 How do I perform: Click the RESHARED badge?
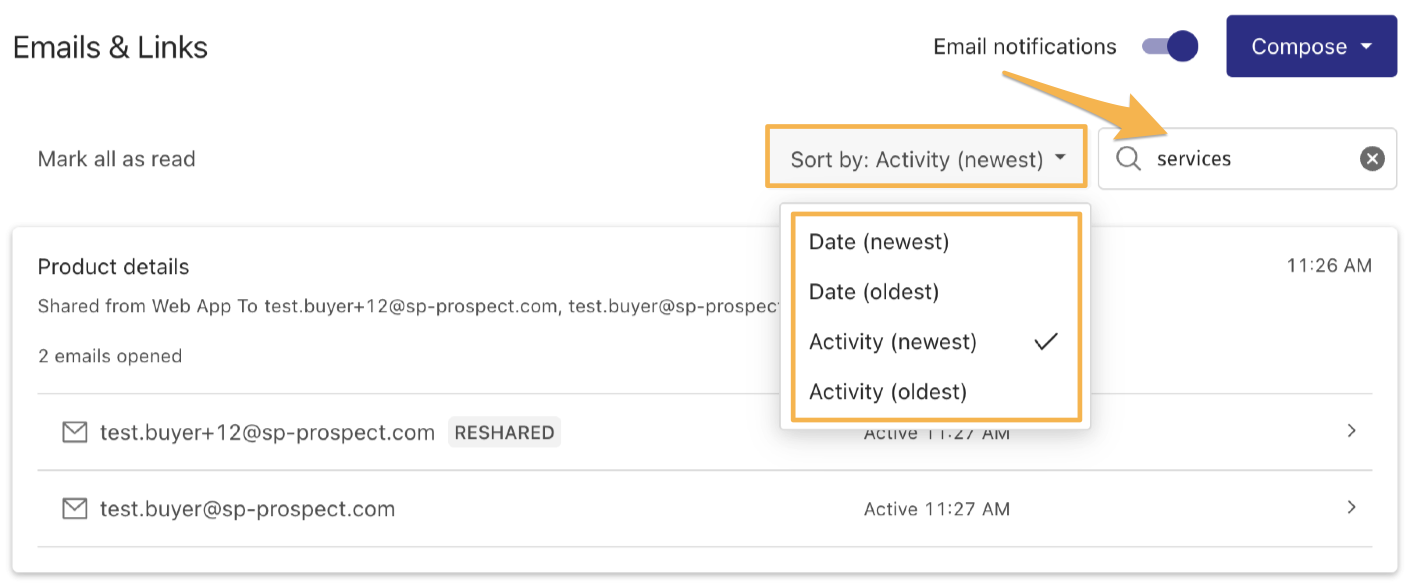[504, 432]
